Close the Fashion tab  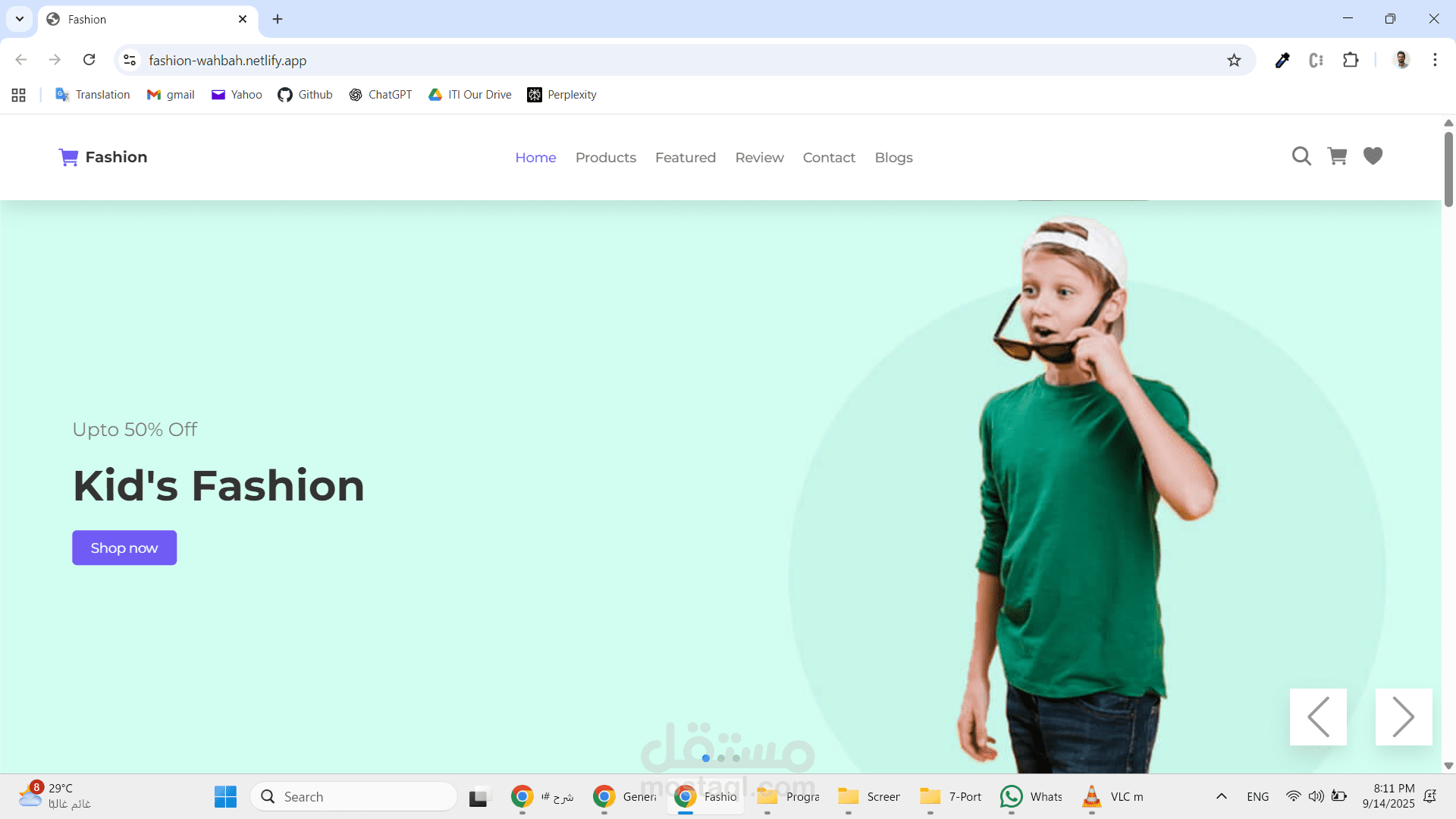tap(243, 19)
